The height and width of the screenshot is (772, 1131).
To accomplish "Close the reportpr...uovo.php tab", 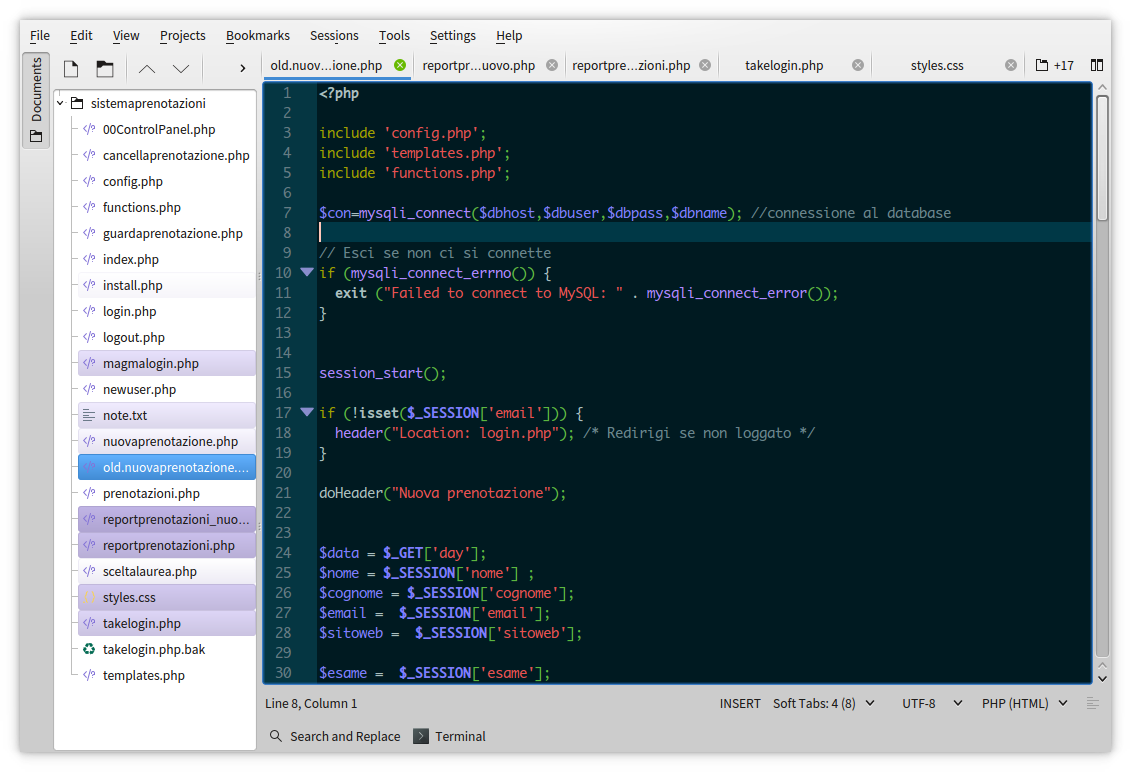I will click(552, 65).
